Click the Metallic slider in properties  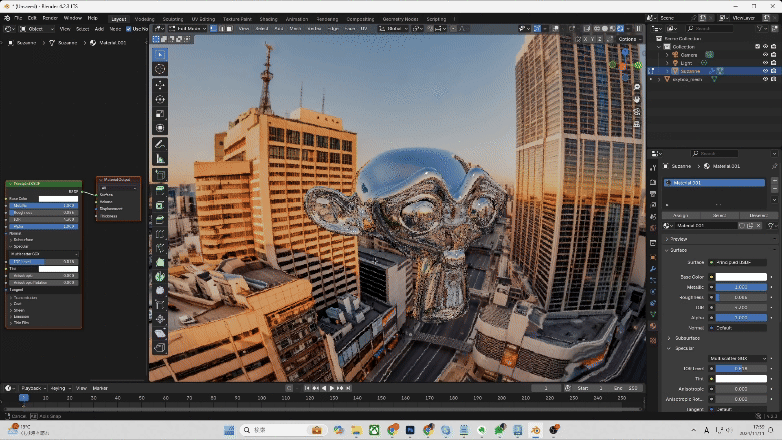point(741,287)
